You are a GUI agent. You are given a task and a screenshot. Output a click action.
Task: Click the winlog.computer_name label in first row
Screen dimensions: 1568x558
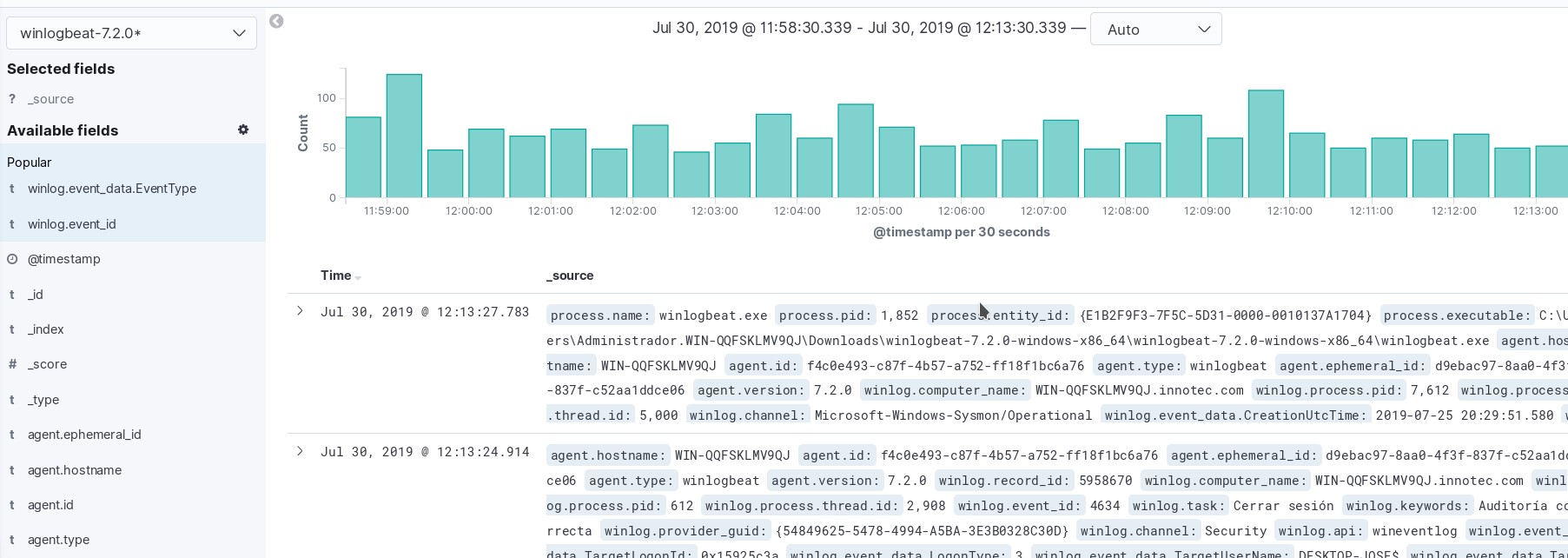(x=945, y=390)
